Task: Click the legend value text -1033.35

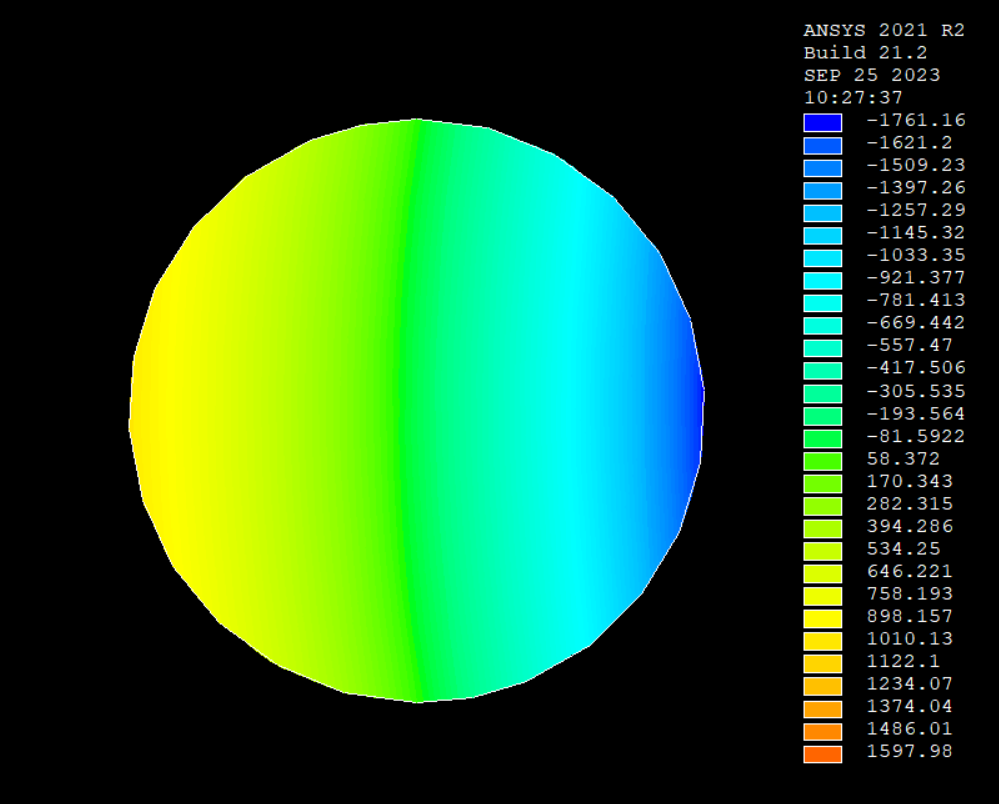Action: point(916,255)
